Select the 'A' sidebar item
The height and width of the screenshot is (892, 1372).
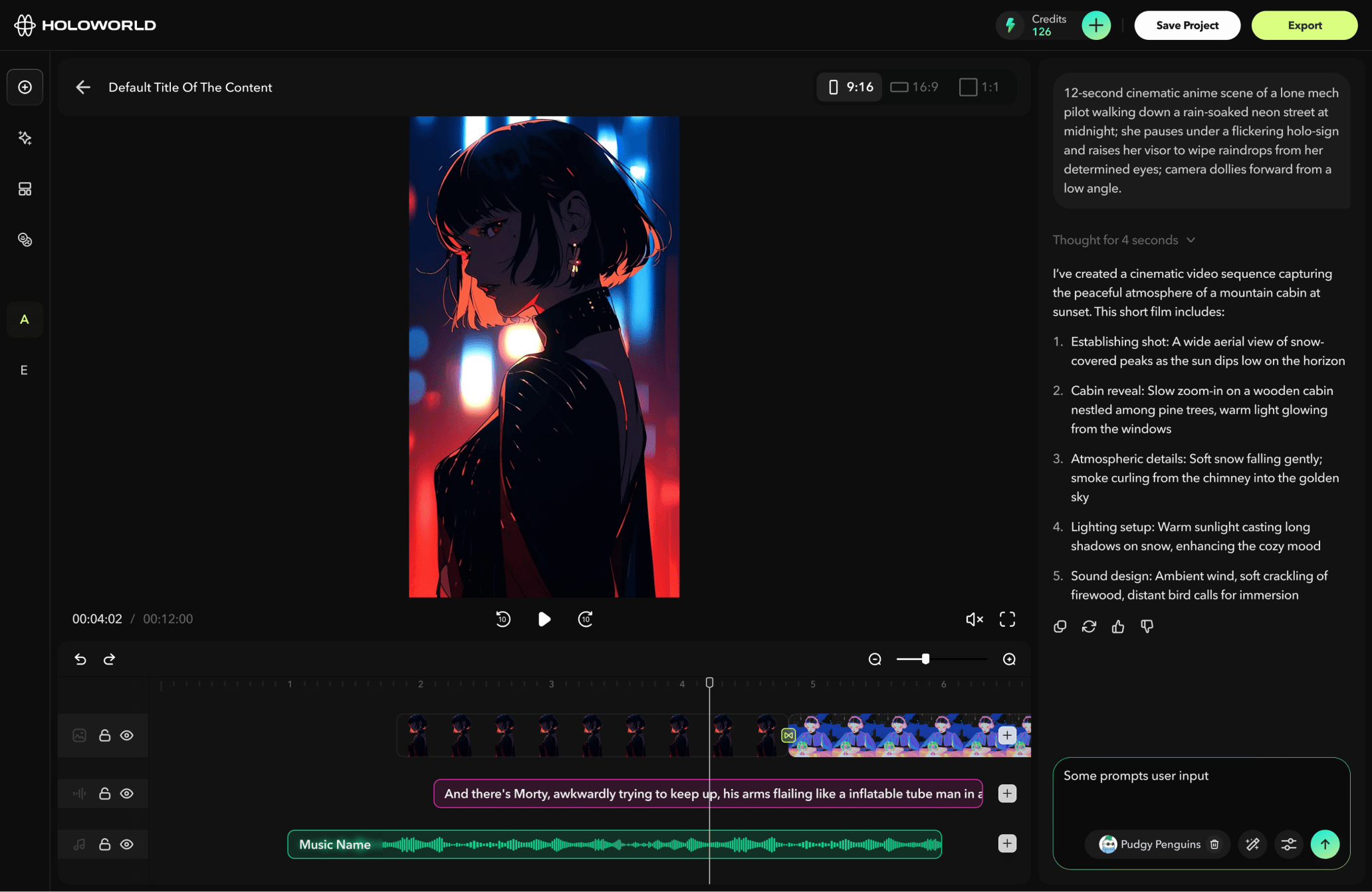25,320
